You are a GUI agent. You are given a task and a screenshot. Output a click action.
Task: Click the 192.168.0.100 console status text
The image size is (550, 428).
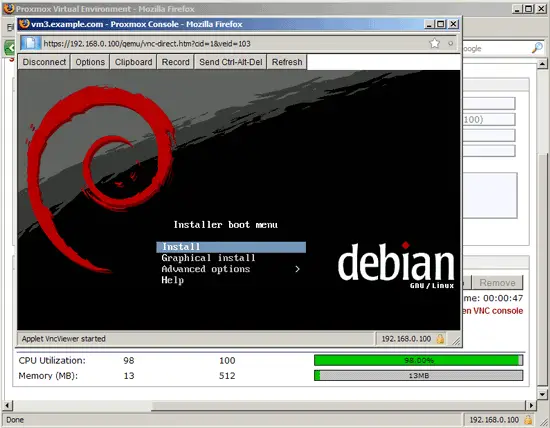click(x=406, y=339)
